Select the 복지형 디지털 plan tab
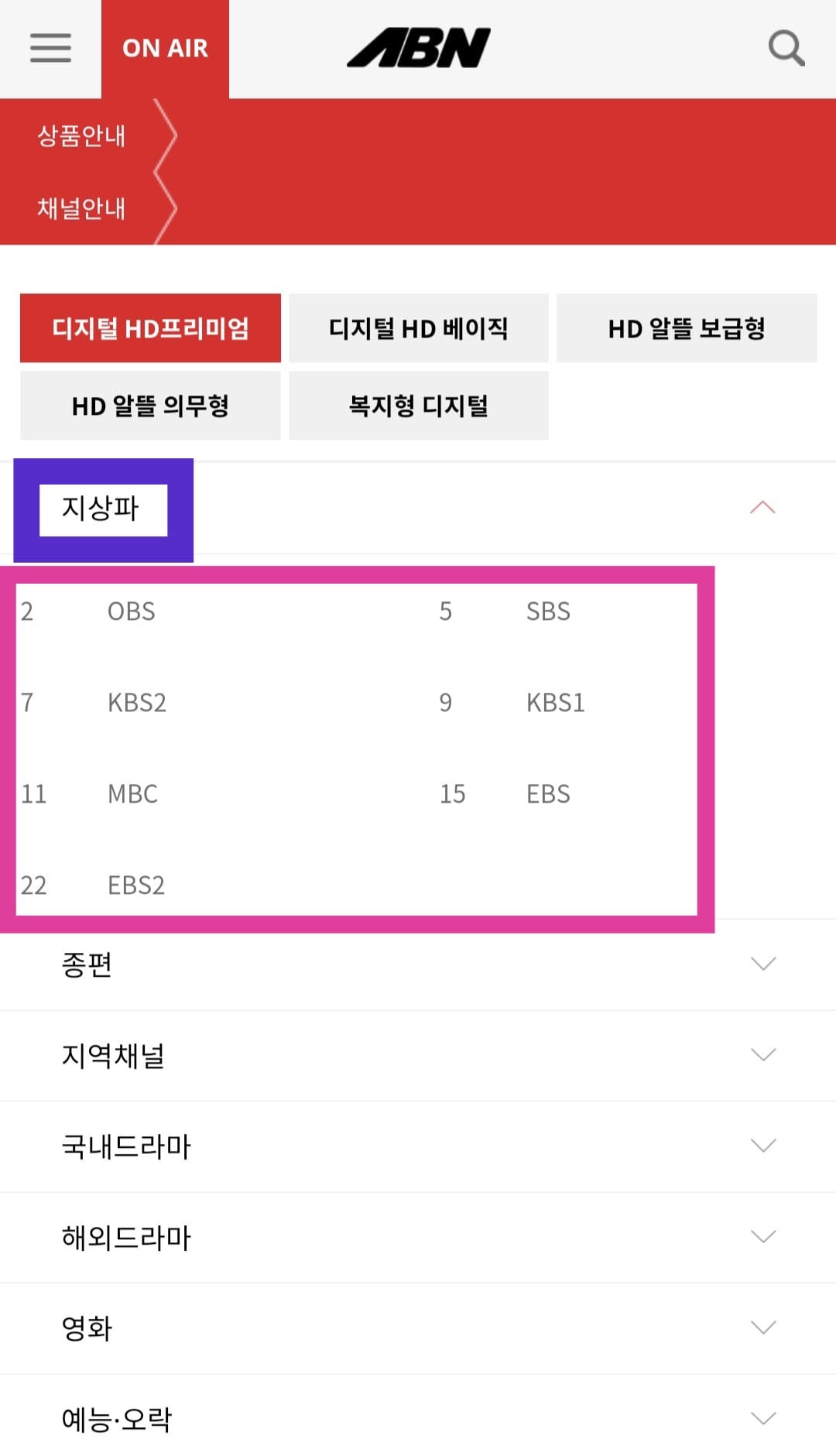 coord(419,404)
